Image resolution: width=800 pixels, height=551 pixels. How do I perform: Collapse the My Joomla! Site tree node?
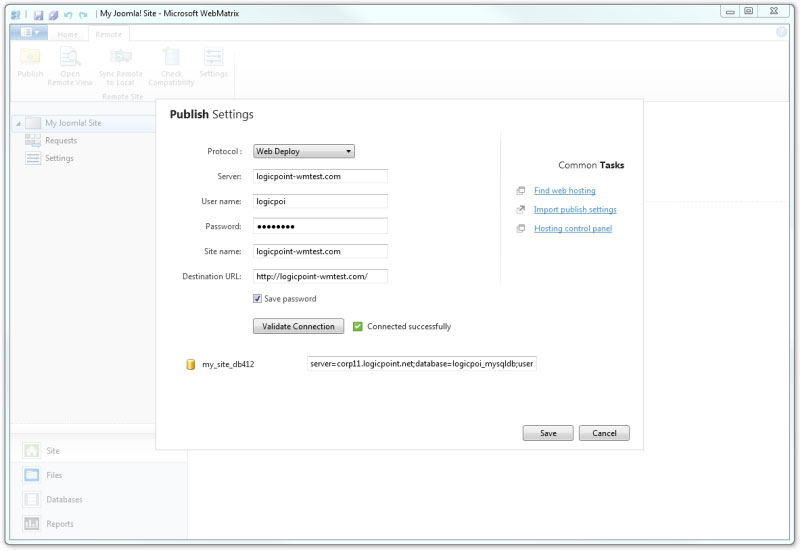point(18,123)
